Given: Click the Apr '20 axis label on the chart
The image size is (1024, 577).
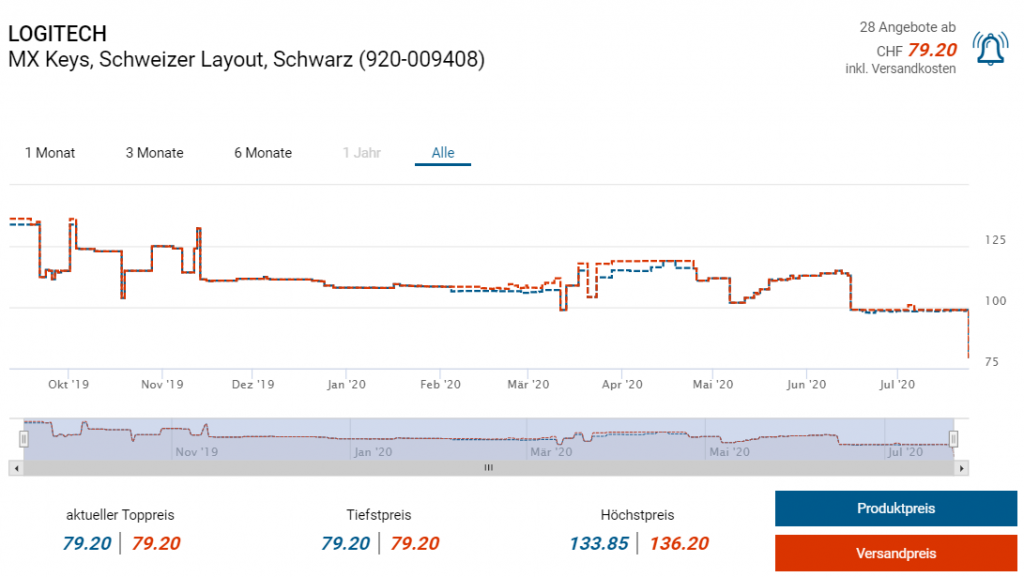Looking at the screenshot, I should (x=622, y=384).
